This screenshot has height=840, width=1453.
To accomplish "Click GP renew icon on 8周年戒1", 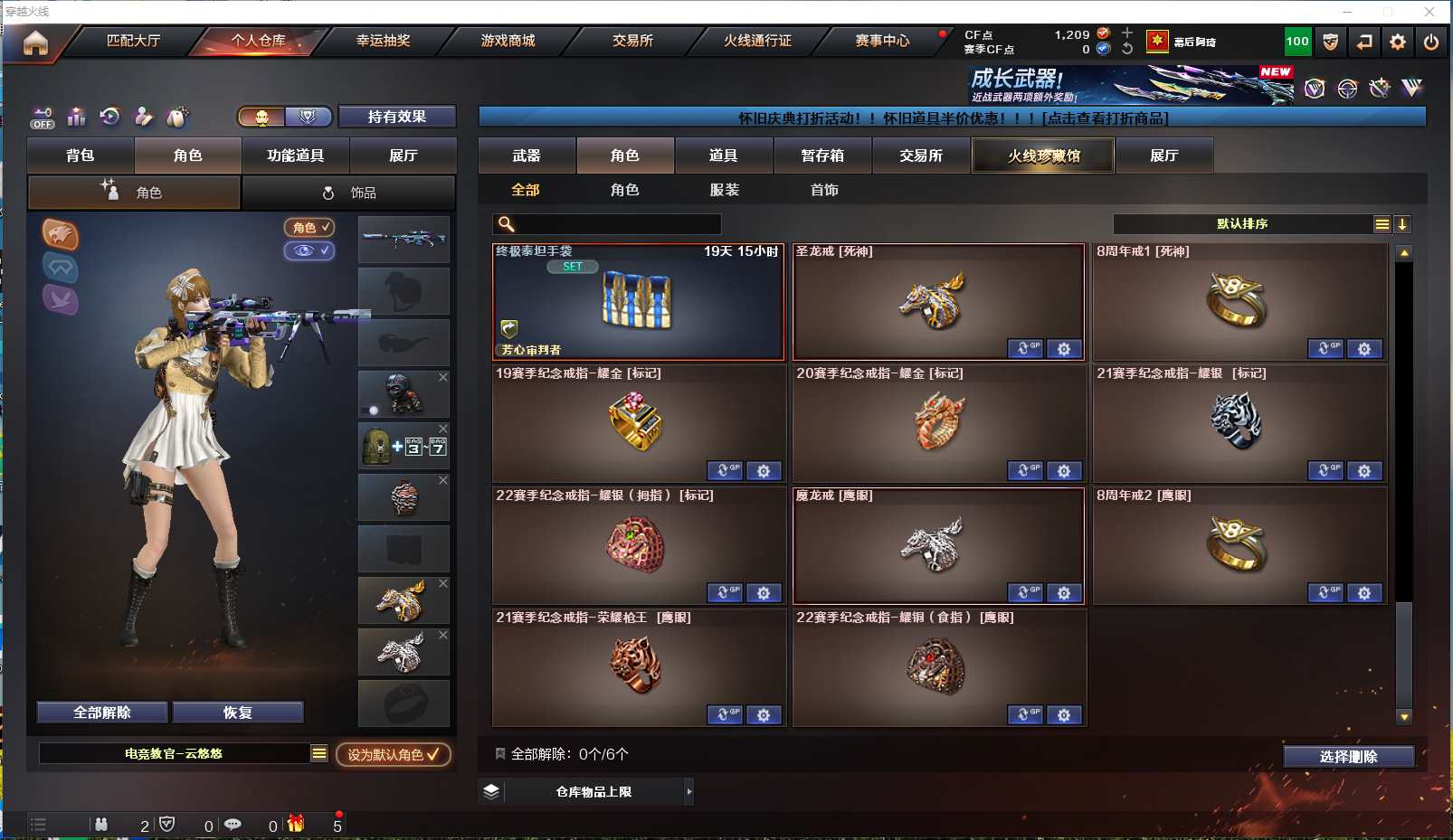I will click(1326, 349).
